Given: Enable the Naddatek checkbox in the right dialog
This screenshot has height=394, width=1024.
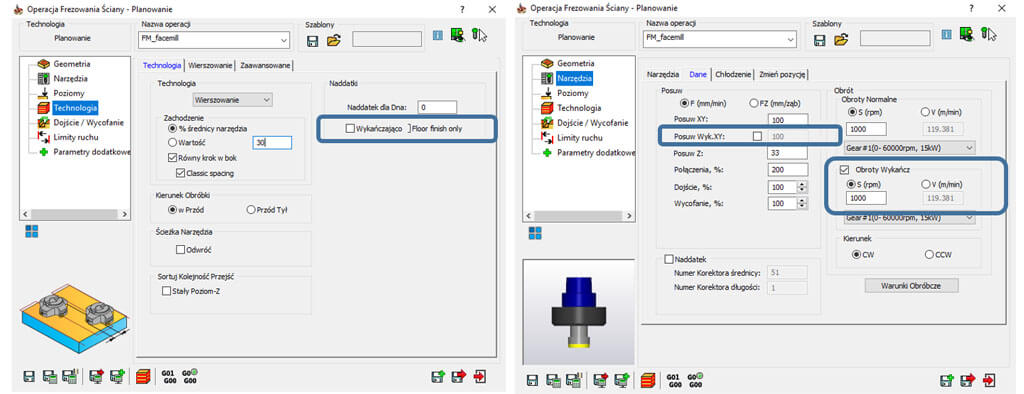Looking at the screenshot, I should [668, 259].
